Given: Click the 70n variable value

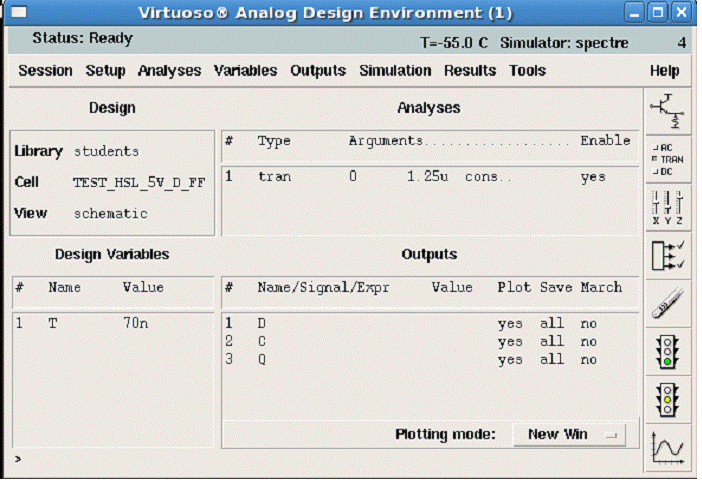Looking at the screenshot, I should tap(135, 323).
